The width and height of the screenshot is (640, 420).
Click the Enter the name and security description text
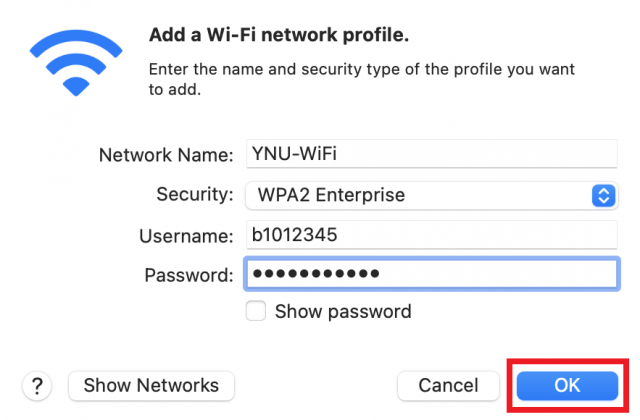point(362,79)
